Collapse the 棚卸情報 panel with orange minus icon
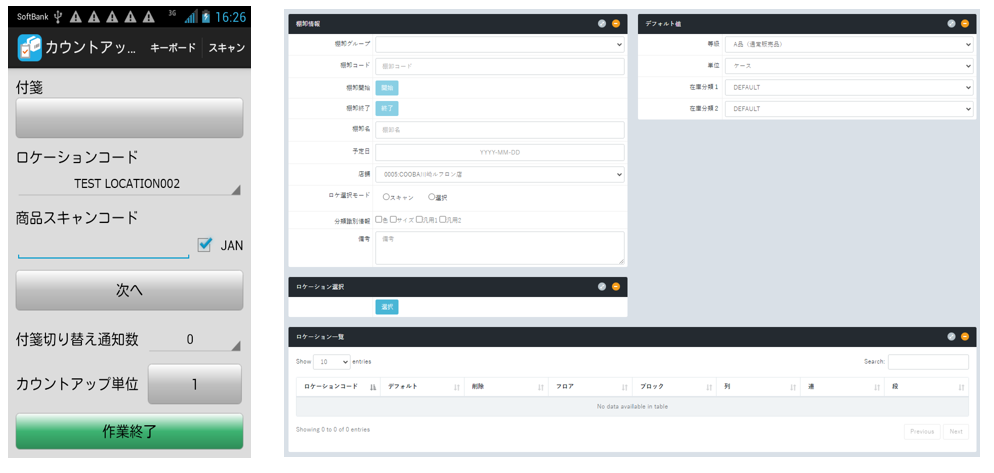 tap(616, 23)
